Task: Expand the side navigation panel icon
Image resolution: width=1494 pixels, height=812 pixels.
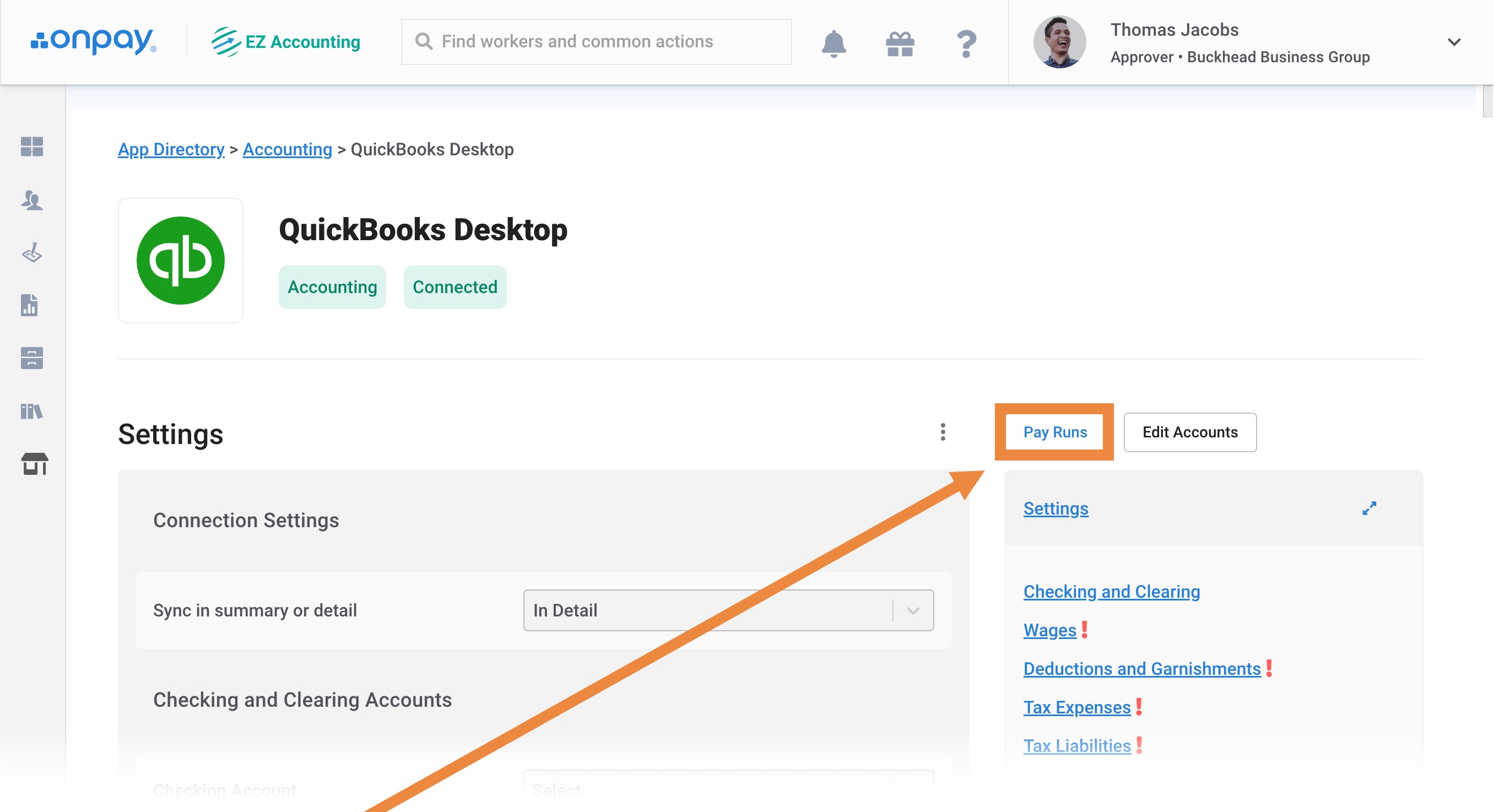Action: point(1369,508)
